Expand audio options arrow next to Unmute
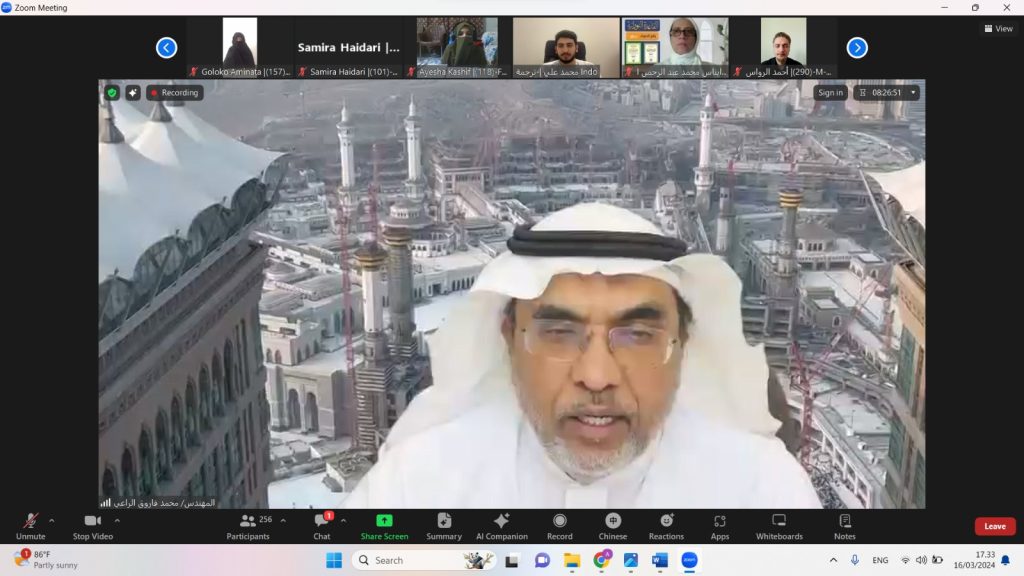The height and width of the screenshot is (576, 1024). tap(52, 520)
